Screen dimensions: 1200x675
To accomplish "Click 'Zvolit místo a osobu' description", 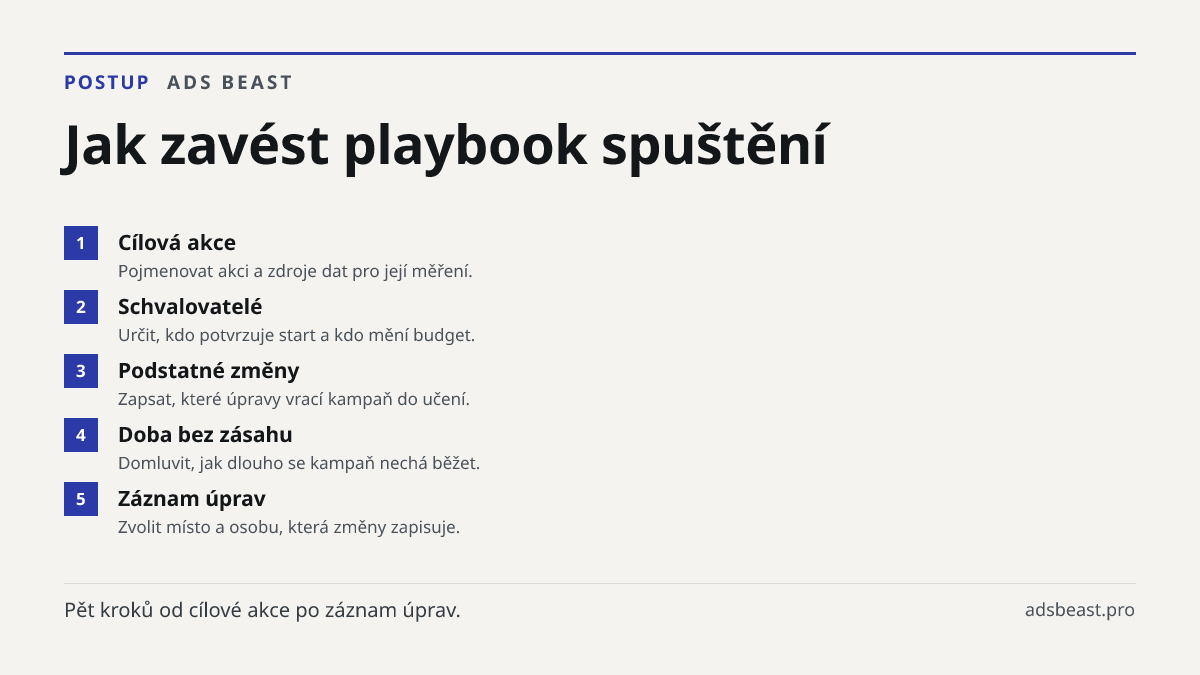I will coord(289,527).
